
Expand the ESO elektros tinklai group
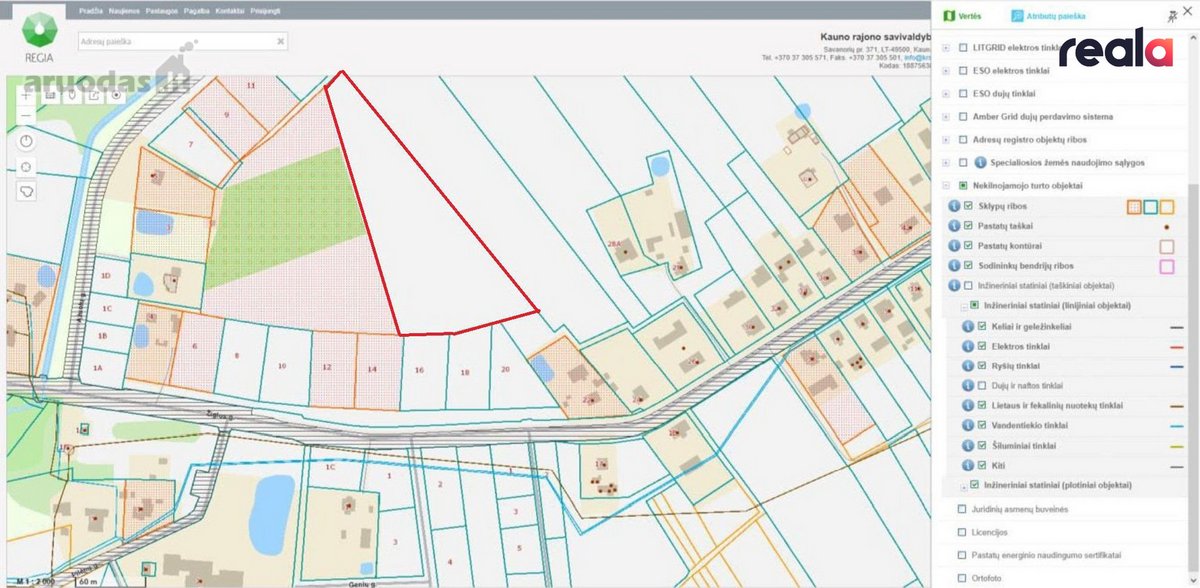[x=946, y=71]
